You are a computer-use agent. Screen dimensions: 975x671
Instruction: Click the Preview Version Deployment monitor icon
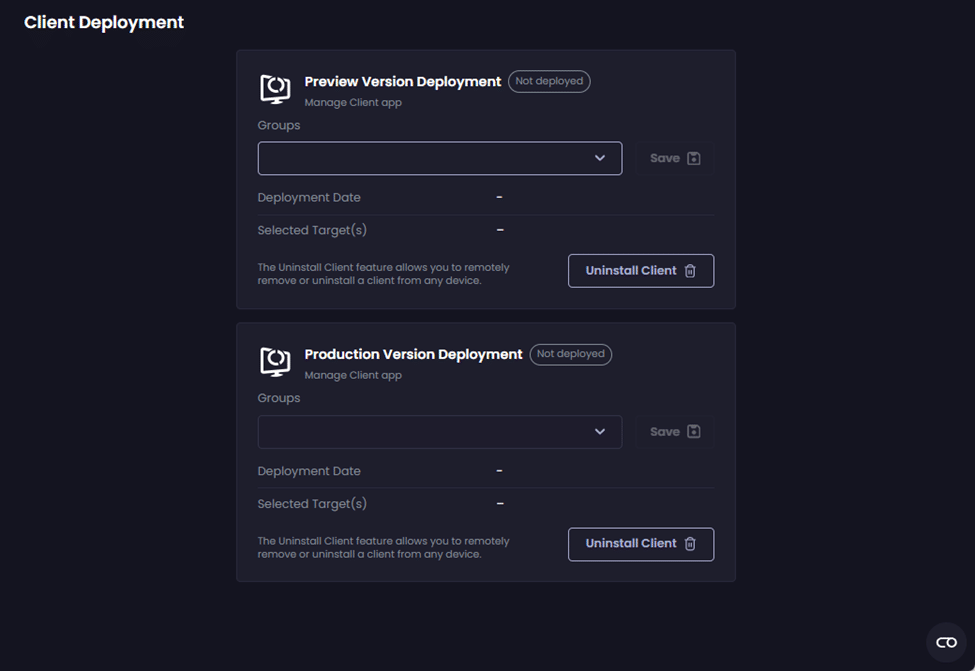(x=275, y=88)
